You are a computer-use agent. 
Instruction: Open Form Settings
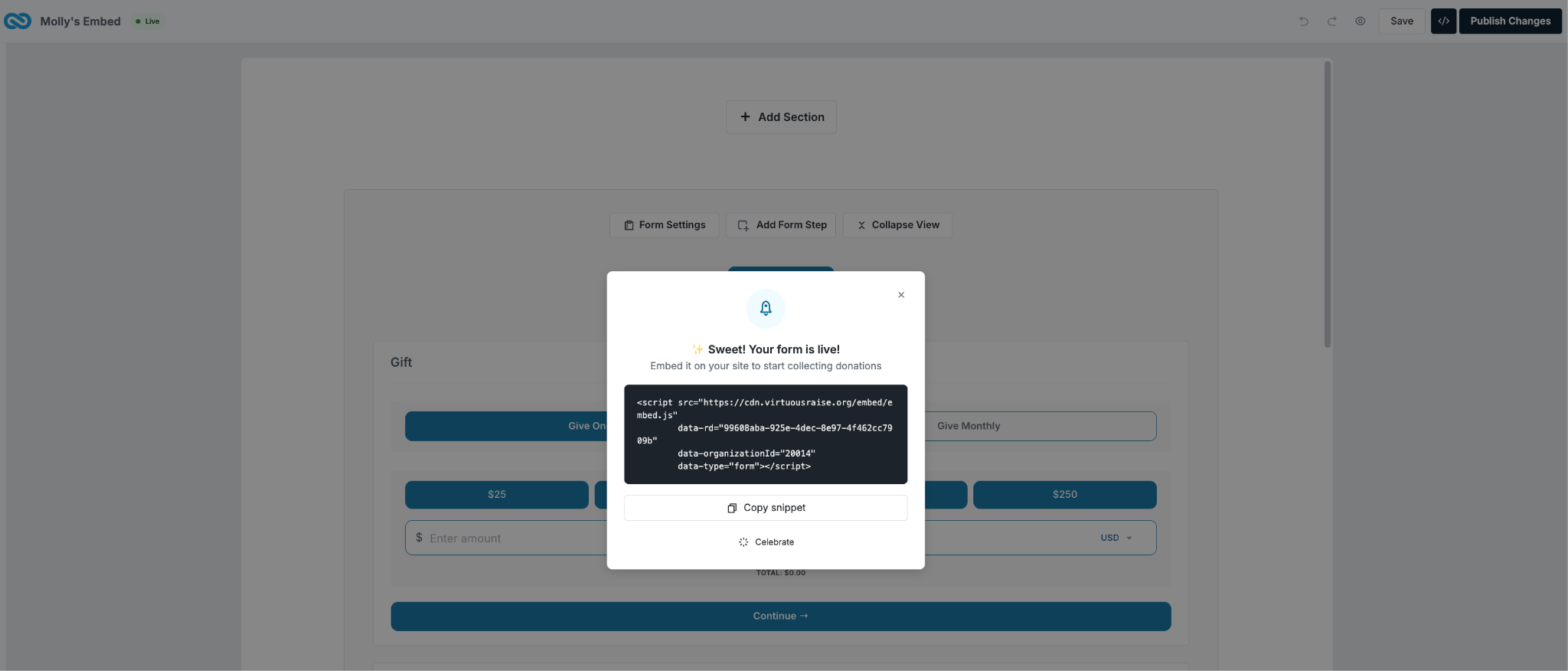tap(665, 225)
